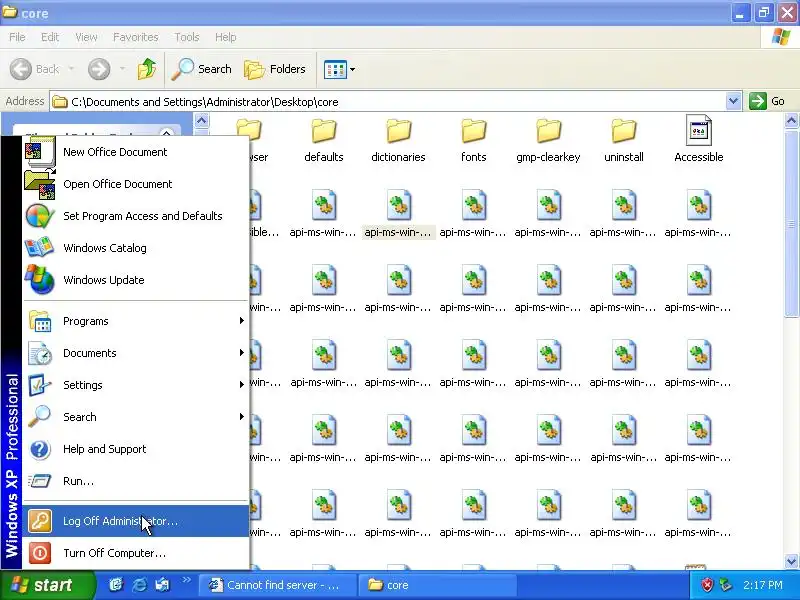Launch Windows Catalog

[x=136, y=248]
